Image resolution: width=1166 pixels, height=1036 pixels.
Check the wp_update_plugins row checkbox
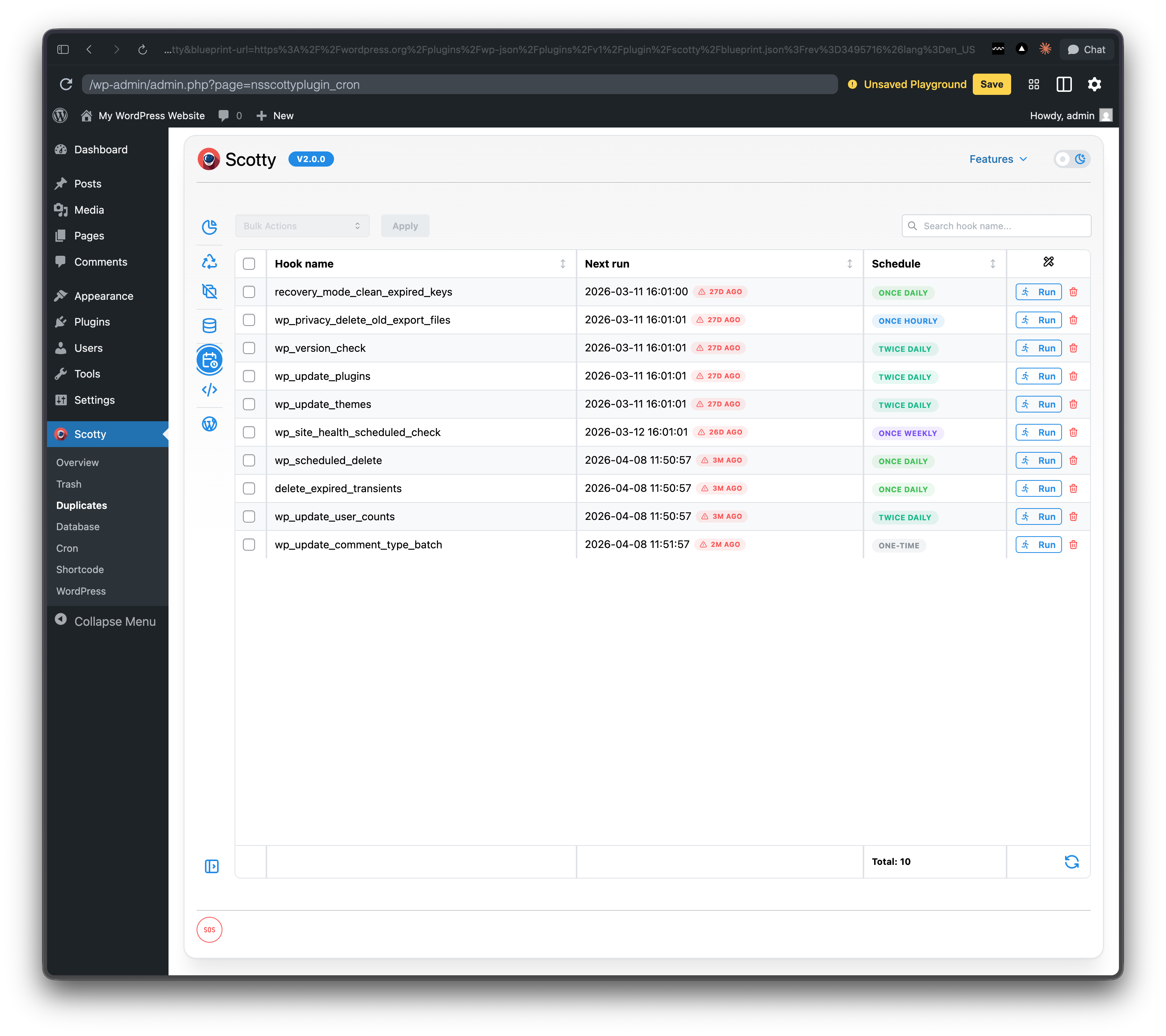(249, 376)
